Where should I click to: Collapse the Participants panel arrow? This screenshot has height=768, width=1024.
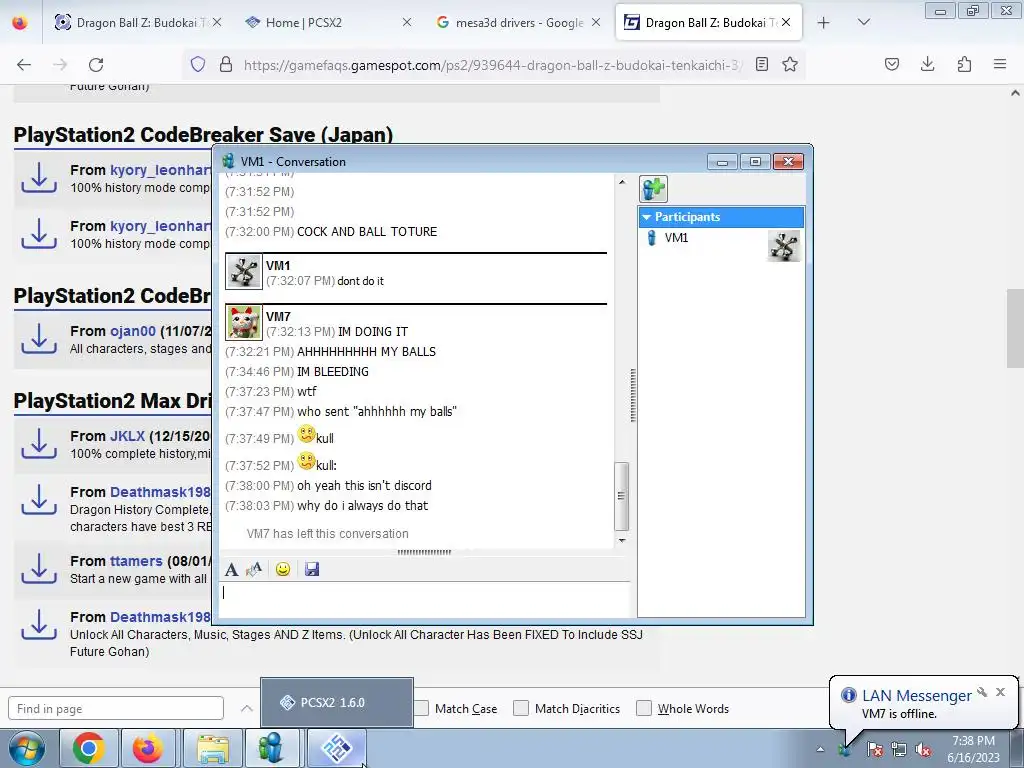[647, 217]
